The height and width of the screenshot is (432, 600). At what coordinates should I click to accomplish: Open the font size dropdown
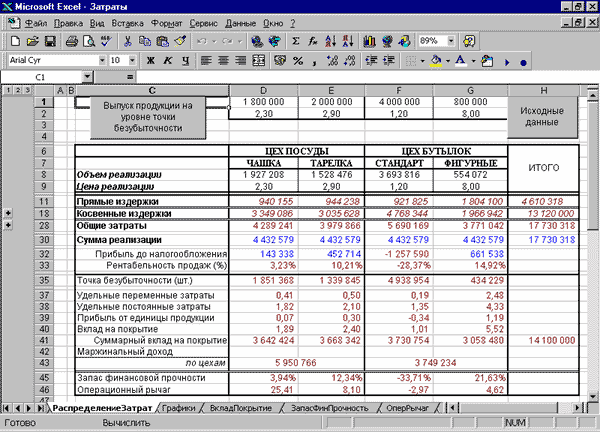pyautogui.click(x=132, y=60)
